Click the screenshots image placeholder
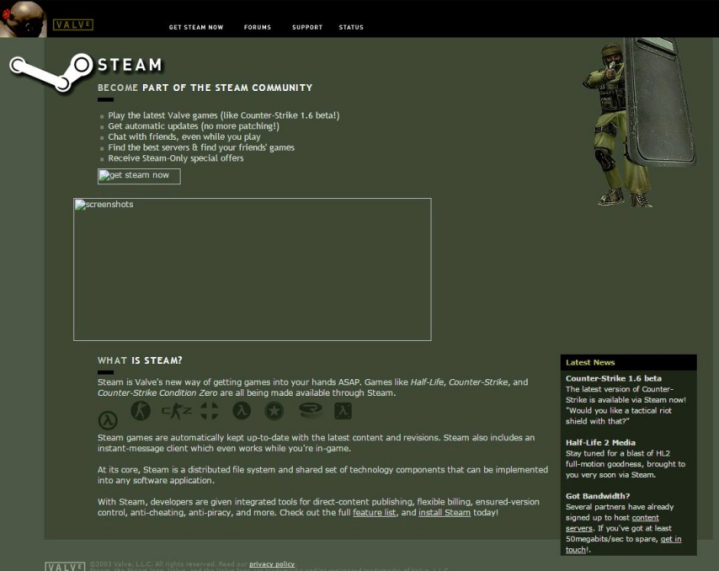The image size is (719, 571). 252,269
